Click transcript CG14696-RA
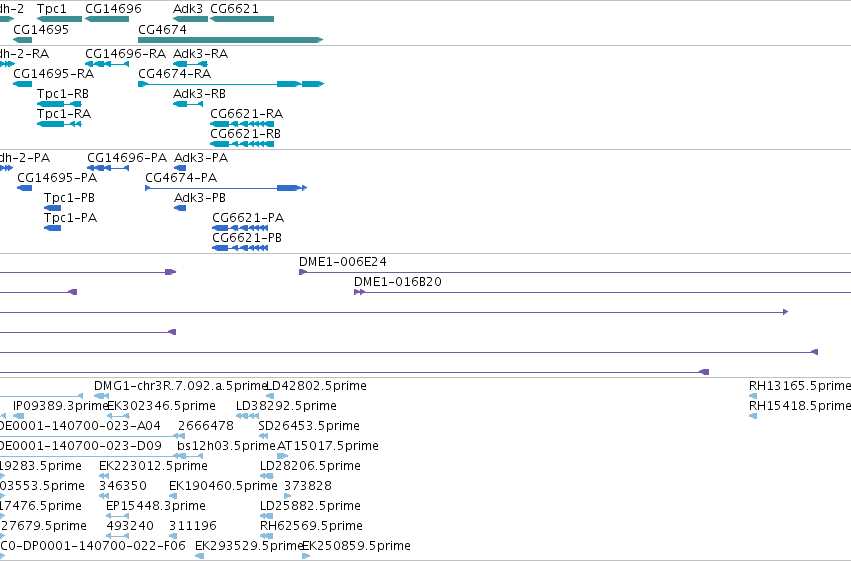 coord(125,54)
